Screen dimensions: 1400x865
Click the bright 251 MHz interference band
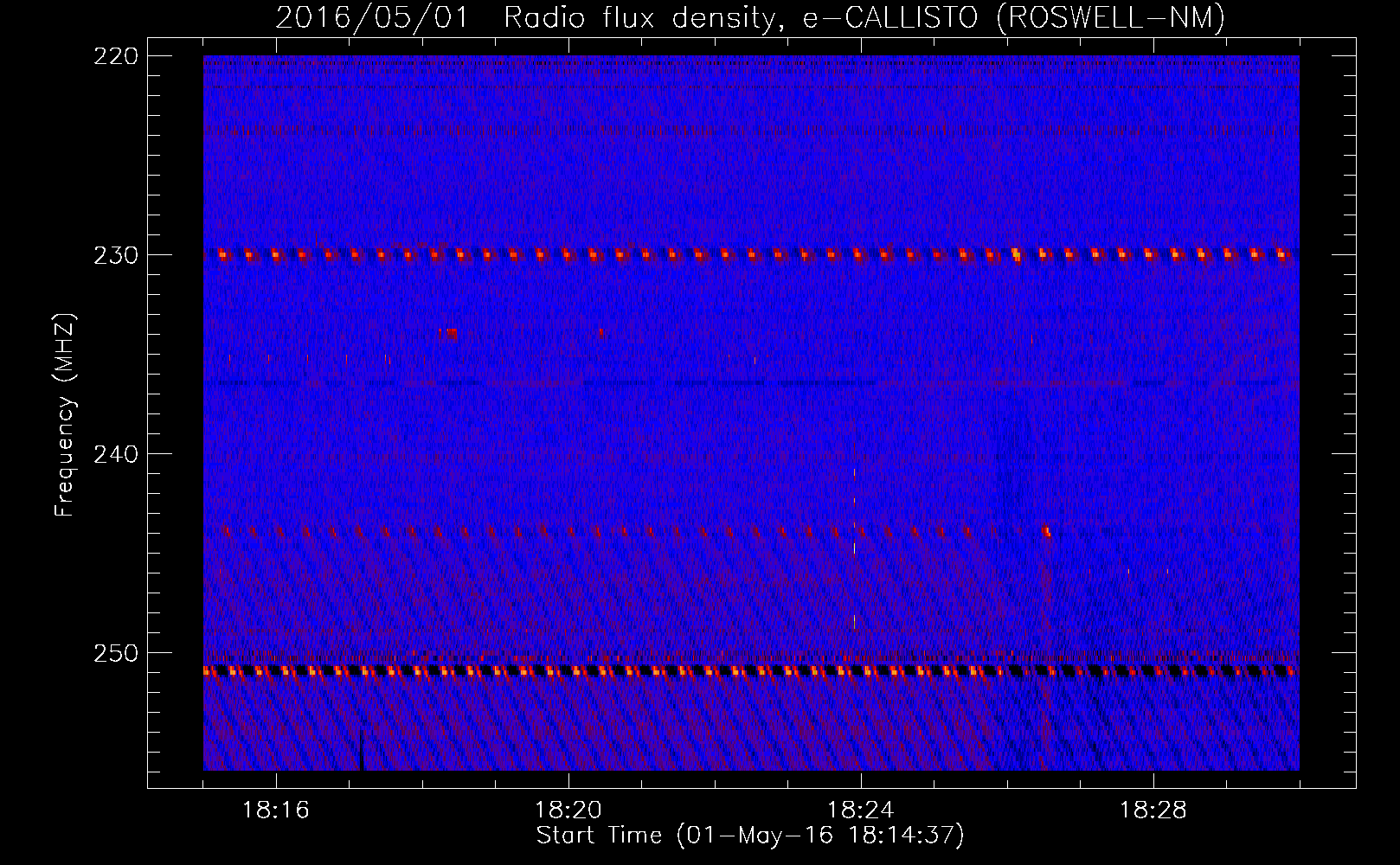coord(751,670)
